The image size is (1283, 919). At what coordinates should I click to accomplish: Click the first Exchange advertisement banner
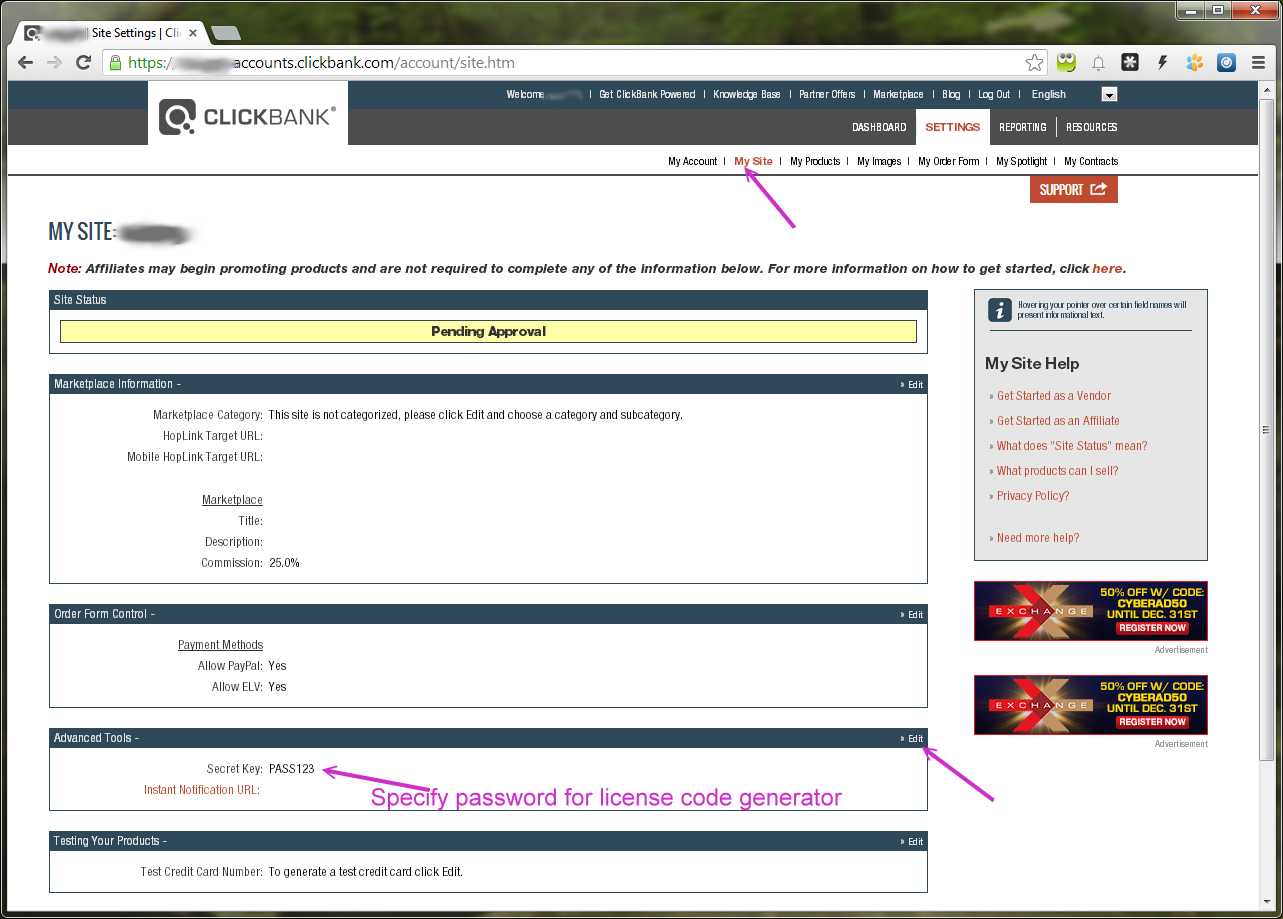(x=1090, y=611)
